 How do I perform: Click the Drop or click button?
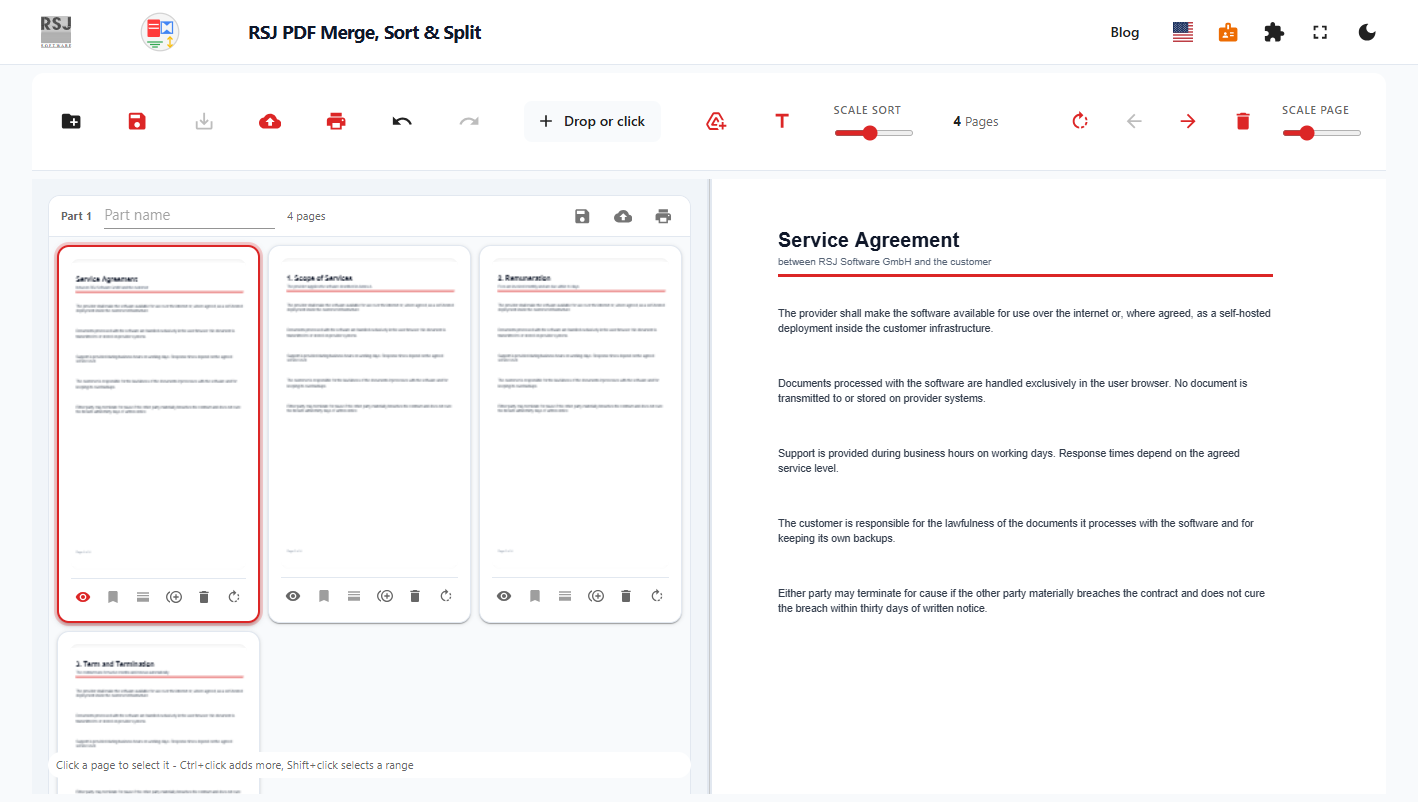(x=592, y=121)
